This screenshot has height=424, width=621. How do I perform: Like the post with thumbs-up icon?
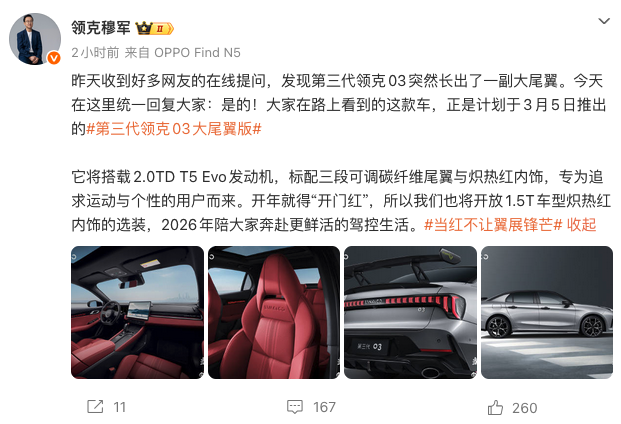pos(495,407)
